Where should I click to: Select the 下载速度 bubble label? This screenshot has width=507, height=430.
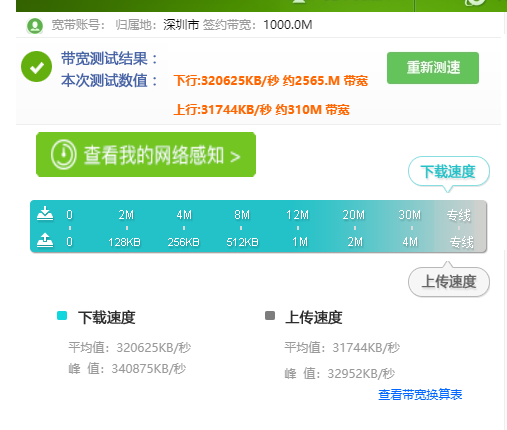(x=449, y=172)
